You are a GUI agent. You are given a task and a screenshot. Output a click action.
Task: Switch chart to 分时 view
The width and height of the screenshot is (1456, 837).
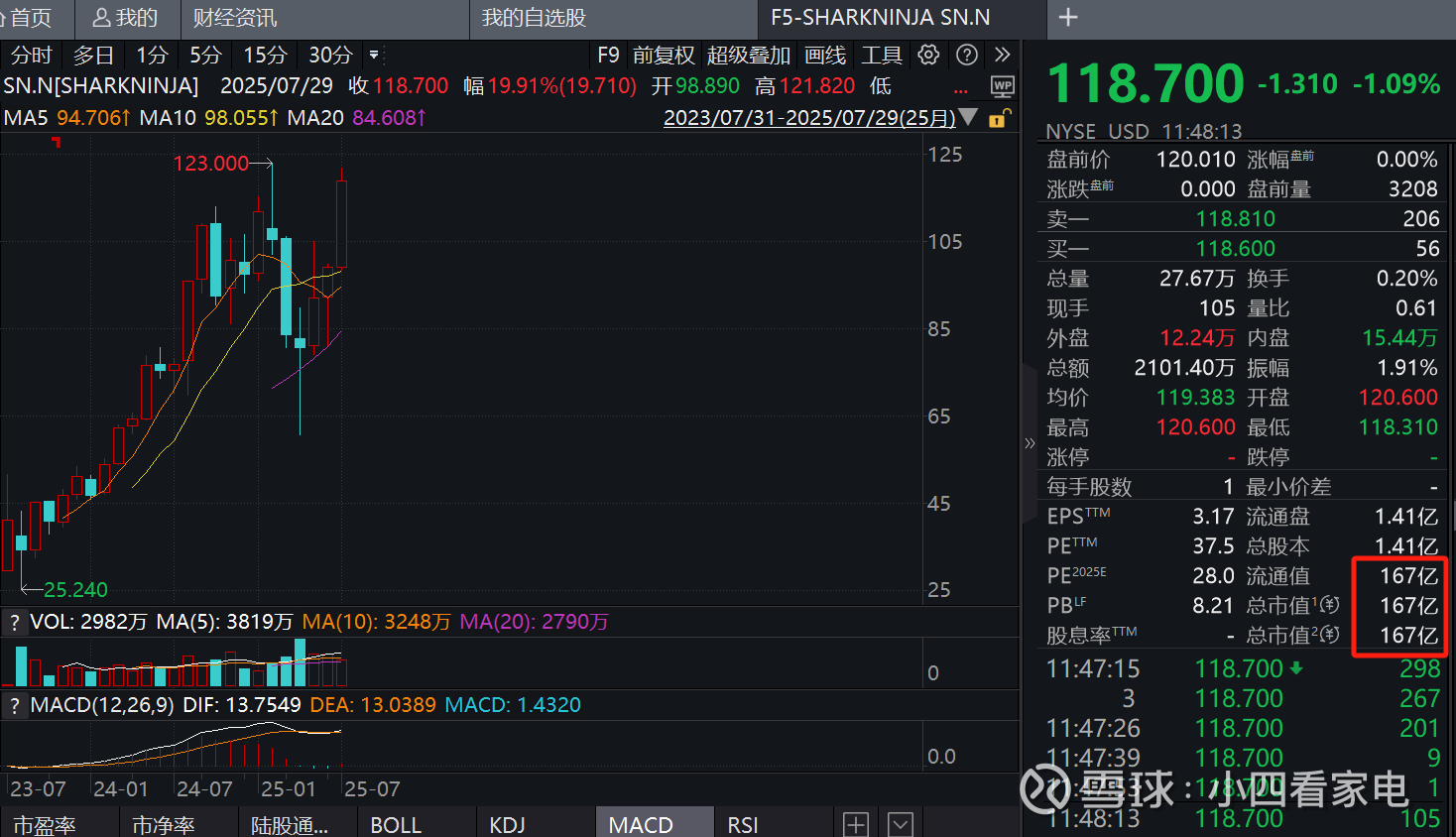[x=31, y=56]
